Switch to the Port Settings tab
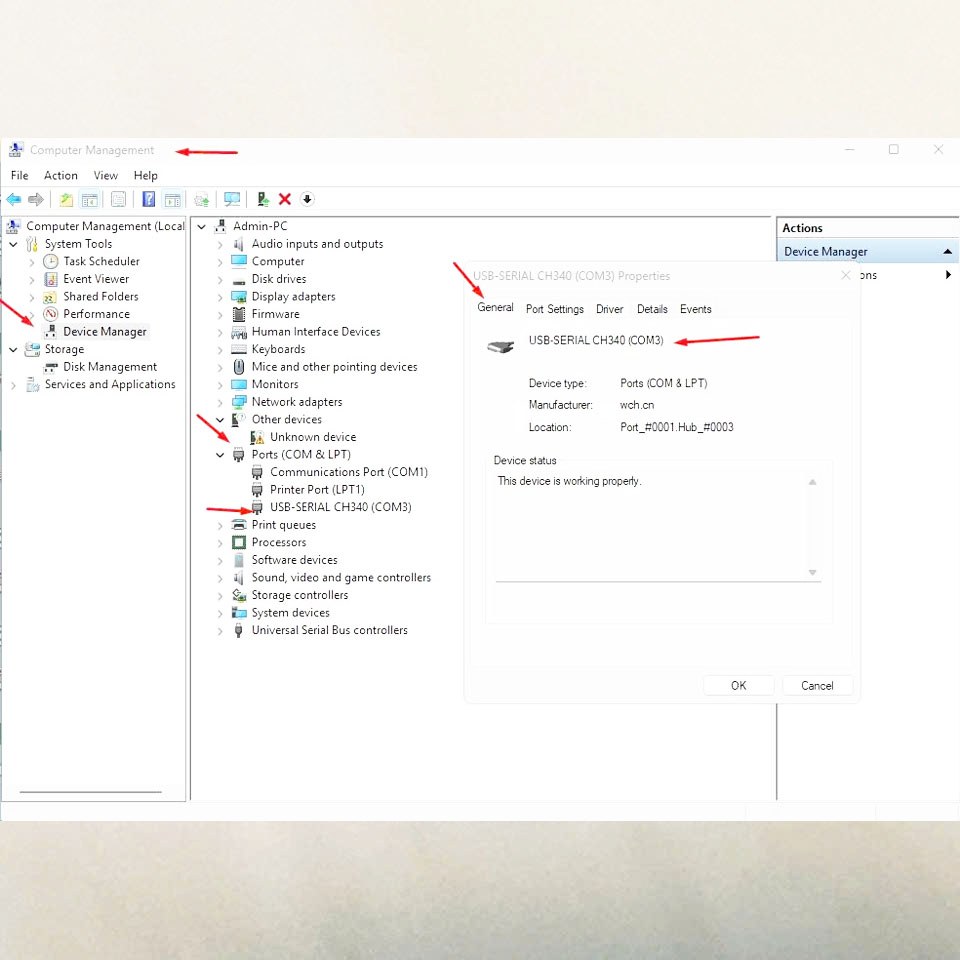The width and height of the screenshot is (960, 960). point(555,309)
